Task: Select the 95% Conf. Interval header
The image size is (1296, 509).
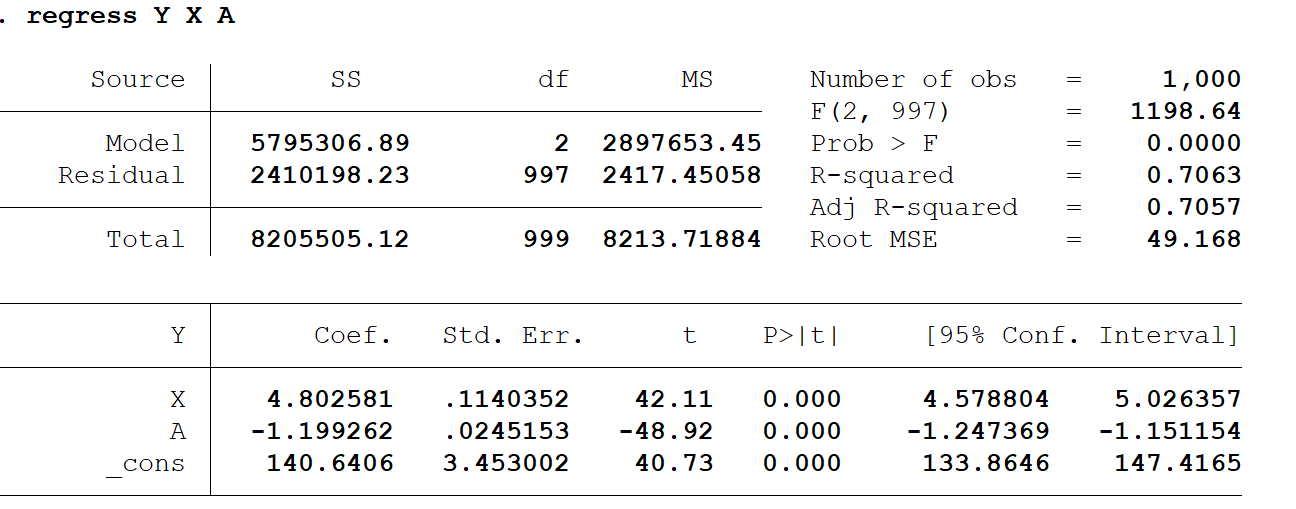Action: pyautogui.click(x=1082, y=336)
